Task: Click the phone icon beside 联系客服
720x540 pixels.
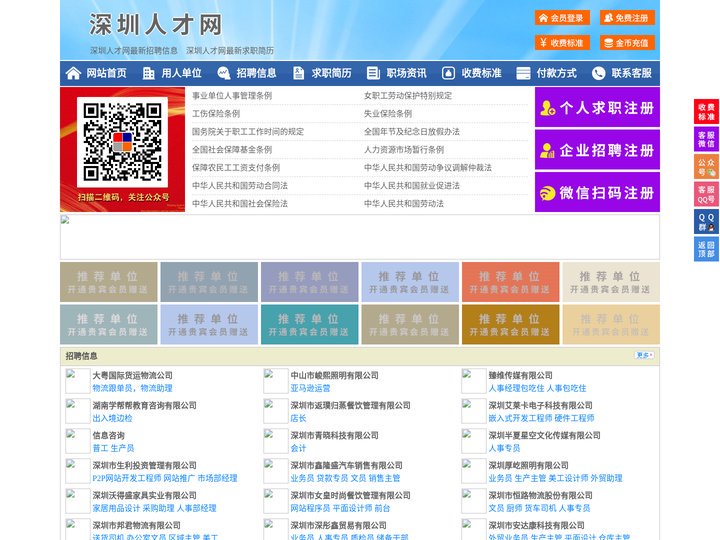Action: coord(598,73)
